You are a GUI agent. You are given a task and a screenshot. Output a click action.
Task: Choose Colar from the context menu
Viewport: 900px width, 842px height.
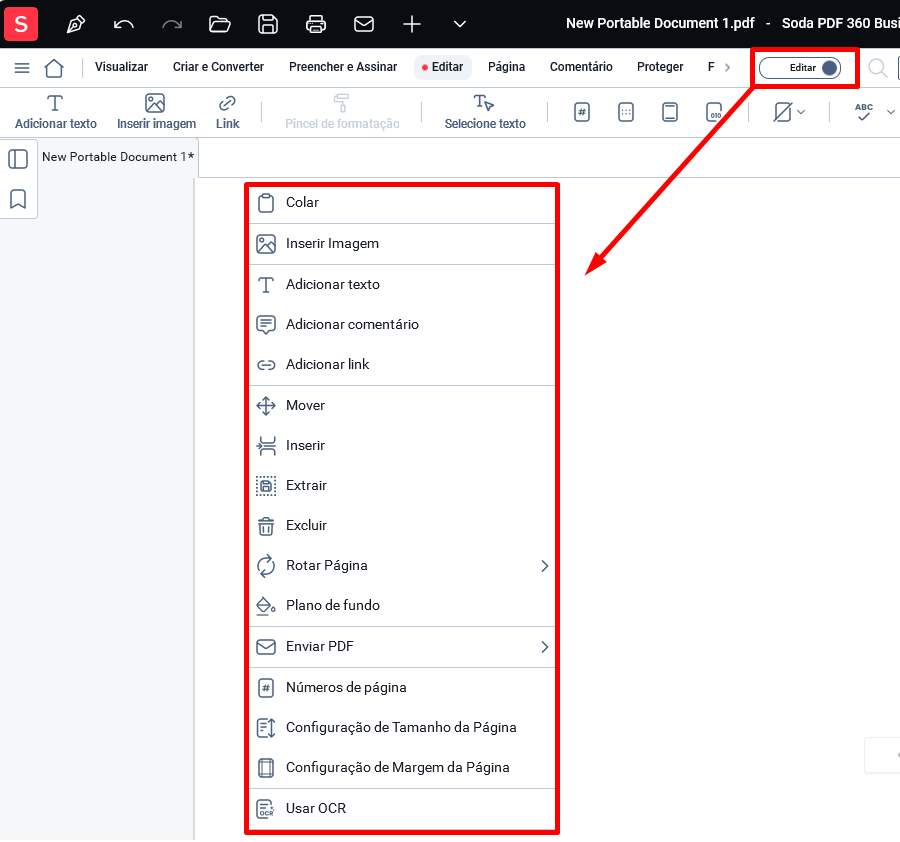pos(402,203)
